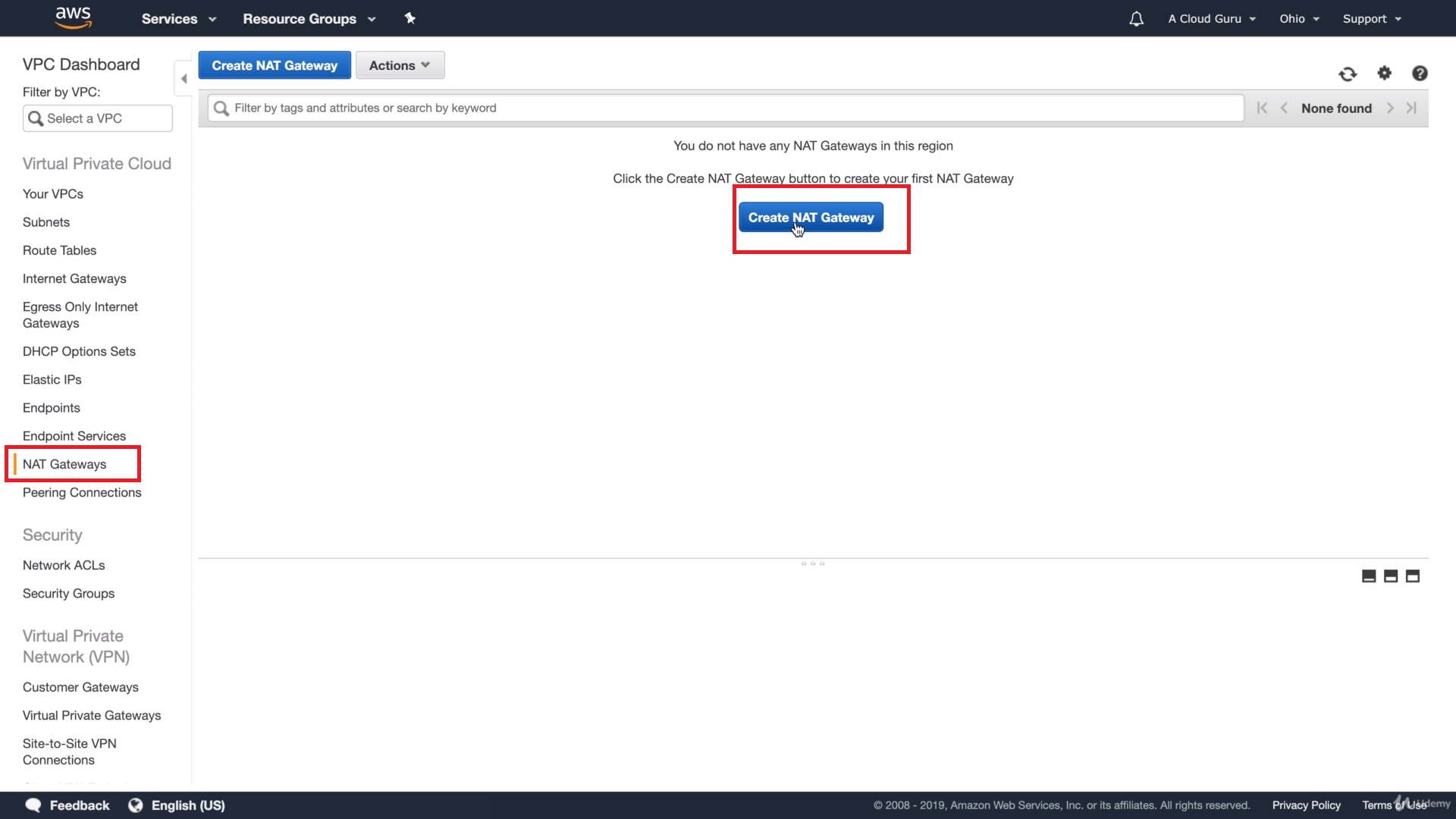Open the Privacy Policy link

point(1306,805)
